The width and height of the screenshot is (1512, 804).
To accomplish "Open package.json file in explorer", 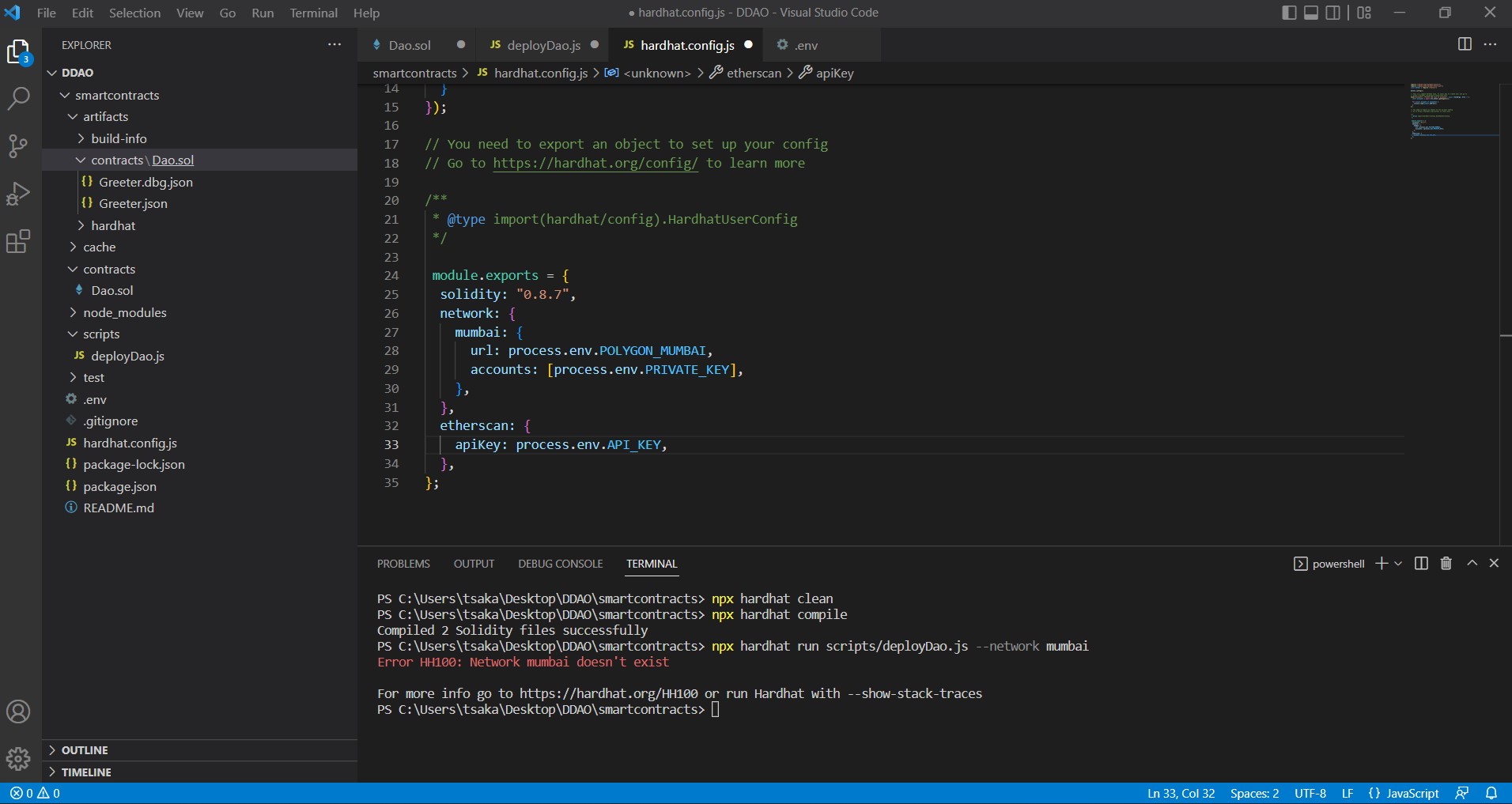I will point(199,486).
